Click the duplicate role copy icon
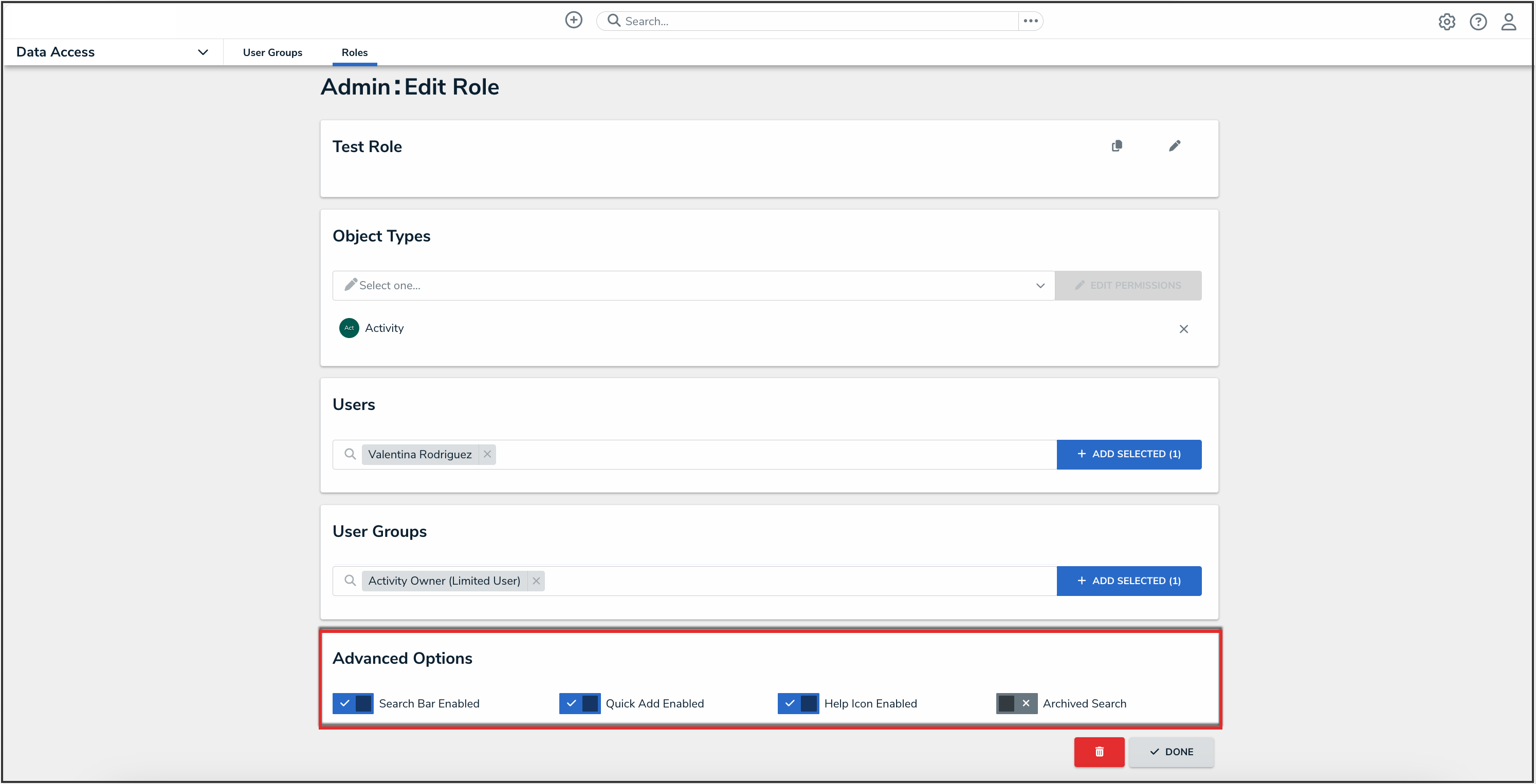This screenshot has width=1536, height=784. click(1117, 146)
